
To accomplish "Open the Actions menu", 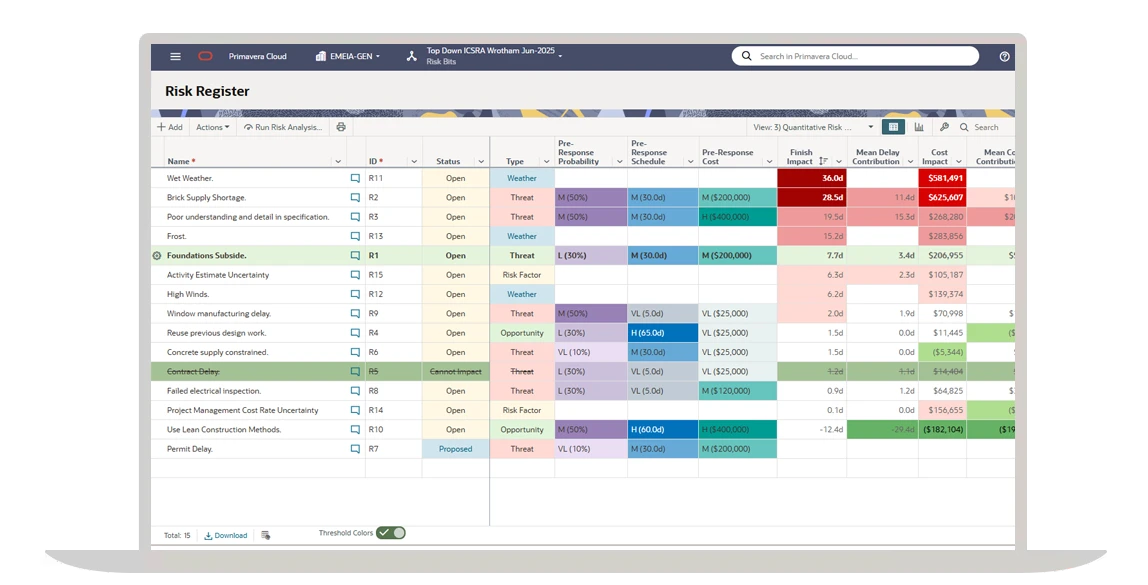I will tap(213, 127).
